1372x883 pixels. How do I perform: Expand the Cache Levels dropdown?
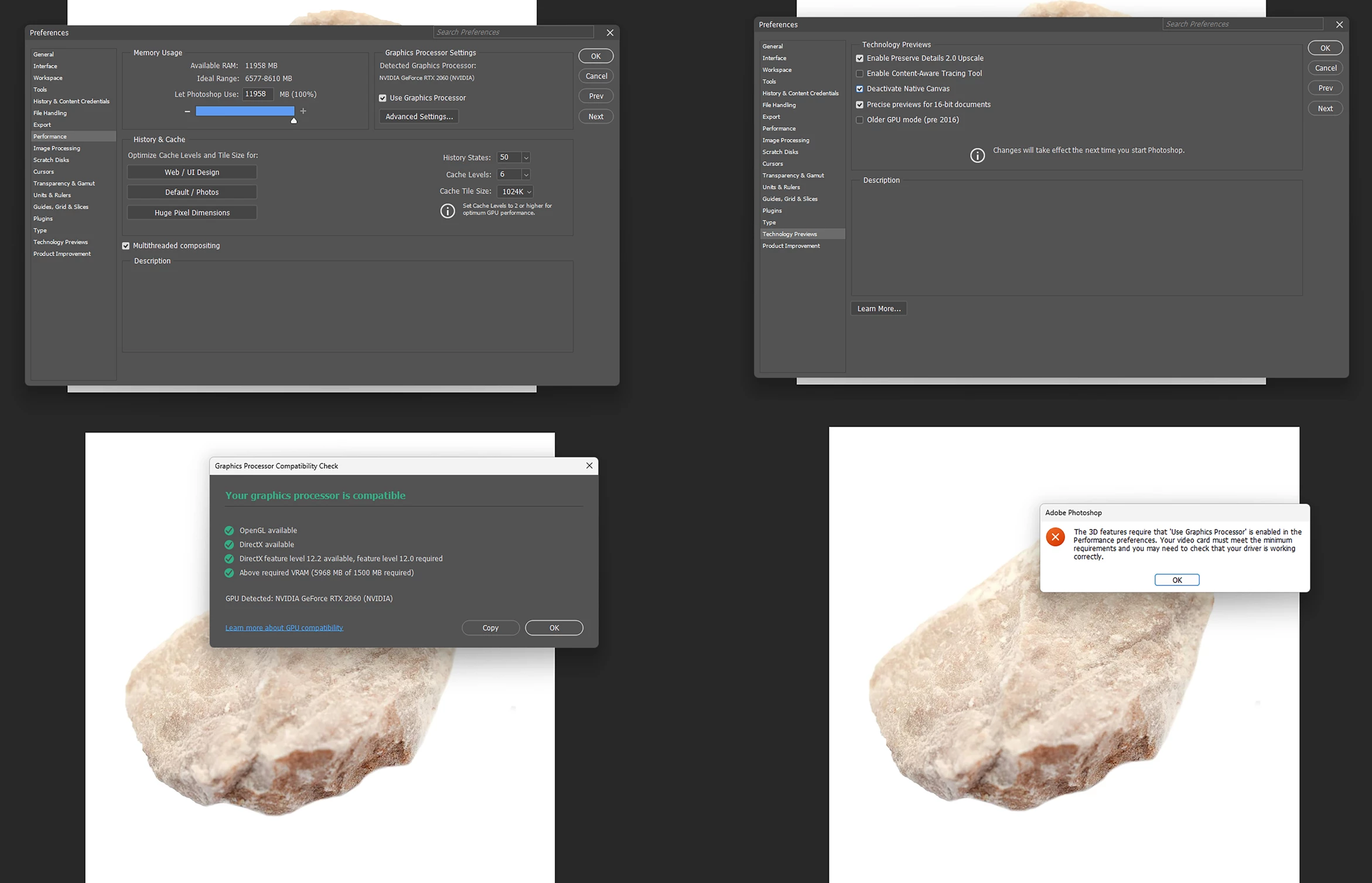(x=525, y=175)
